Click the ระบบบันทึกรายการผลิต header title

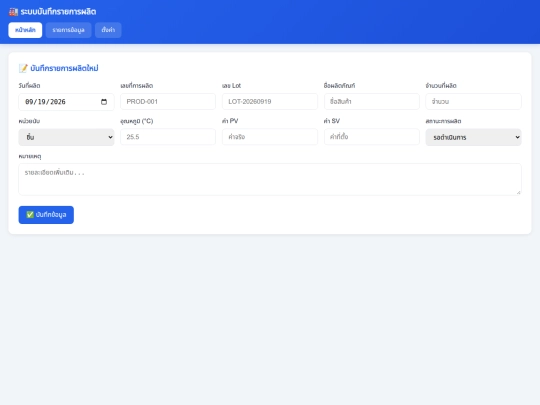click(x=58, y=12)
